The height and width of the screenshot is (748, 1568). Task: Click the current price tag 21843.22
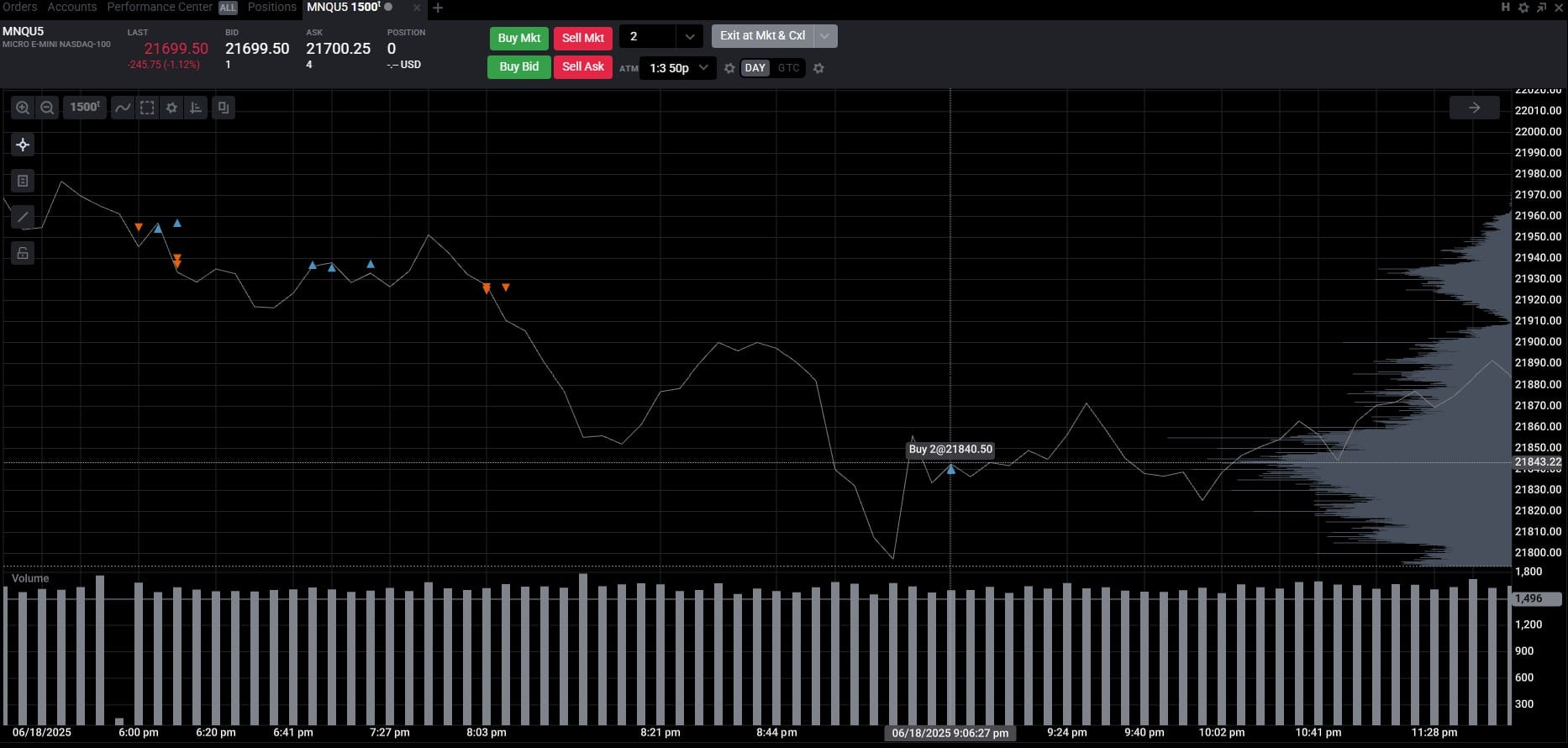(x=1538, y=462)
